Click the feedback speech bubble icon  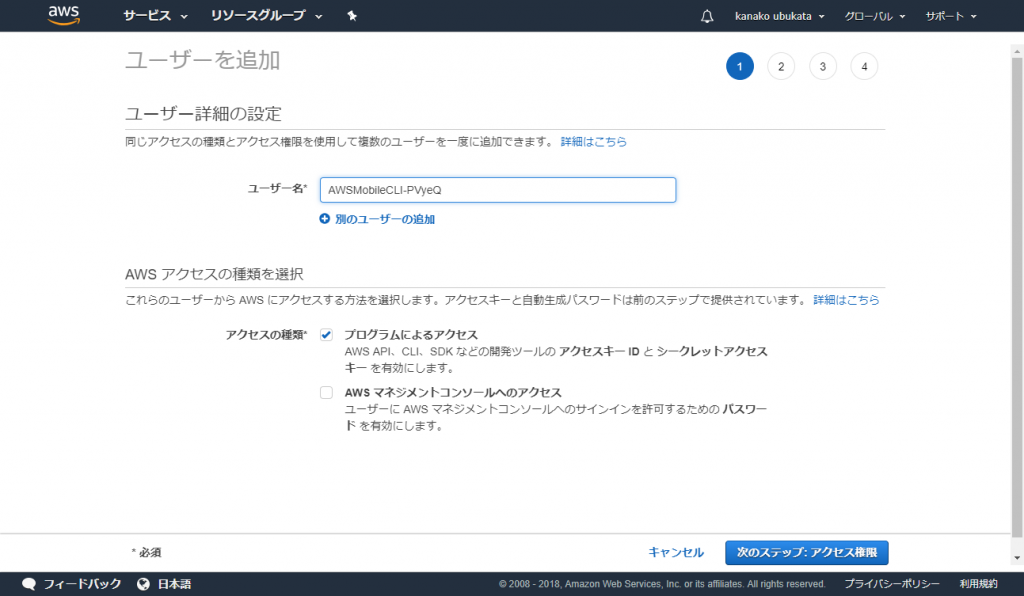(29, 584)
